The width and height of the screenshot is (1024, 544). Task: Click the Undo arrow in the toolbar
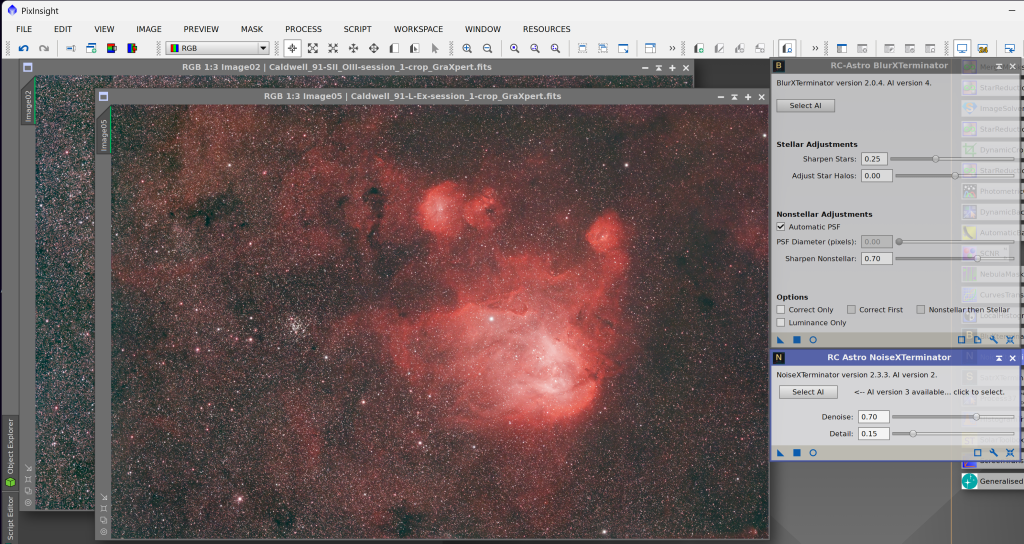tap(23, 48)
